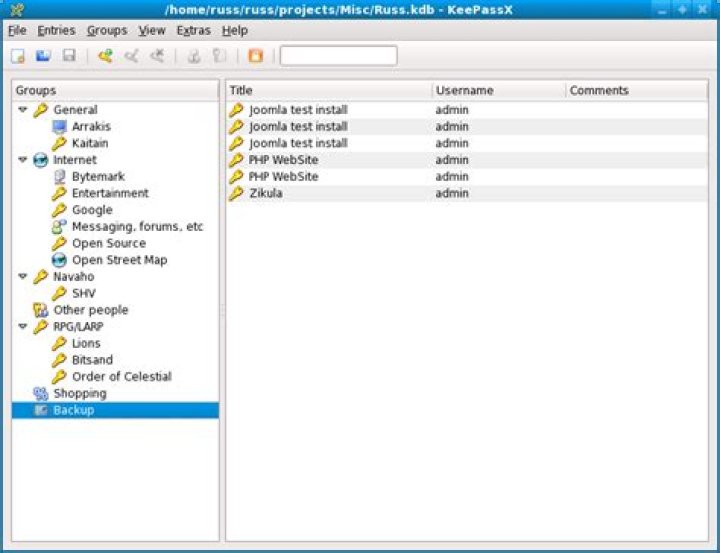
Task: Click the globe icon beside Open Street Map
Action: click(x=59, y=260)
